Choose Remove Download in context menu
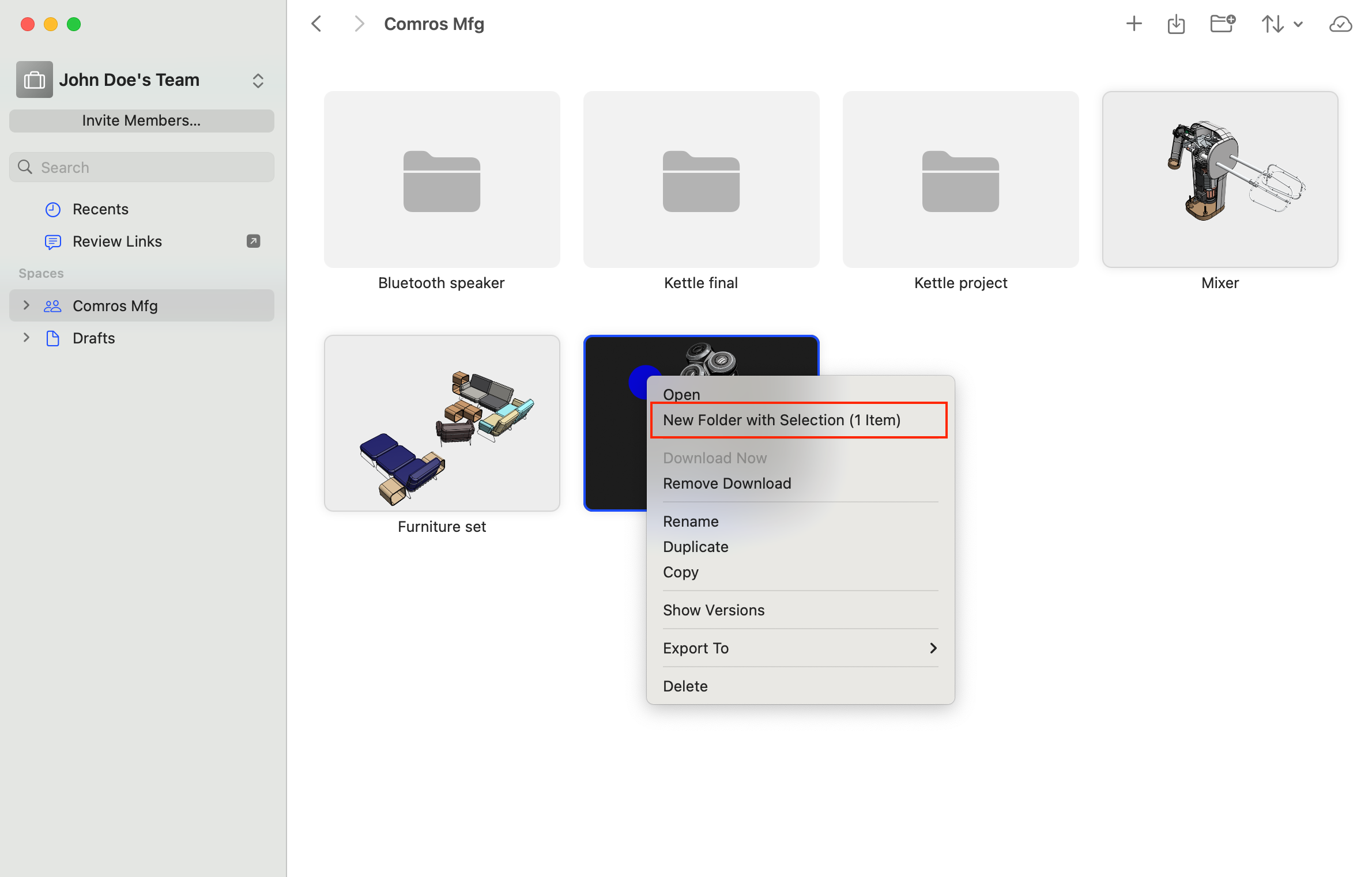This screenshot has width=1372, height=877. coord(800,483)
